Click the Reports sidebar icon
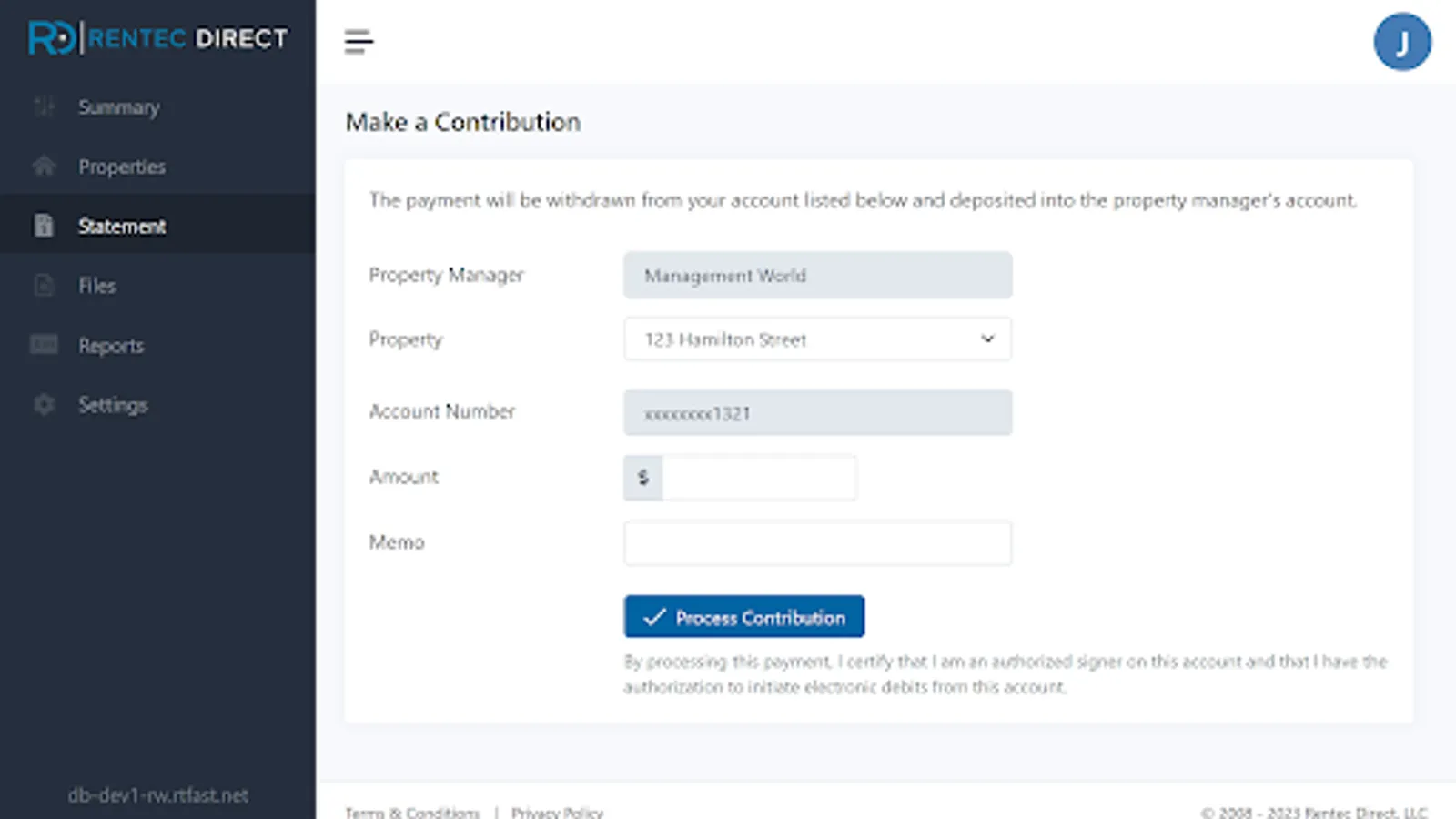This screenshot has width=1456, height=819. point(44,345)
